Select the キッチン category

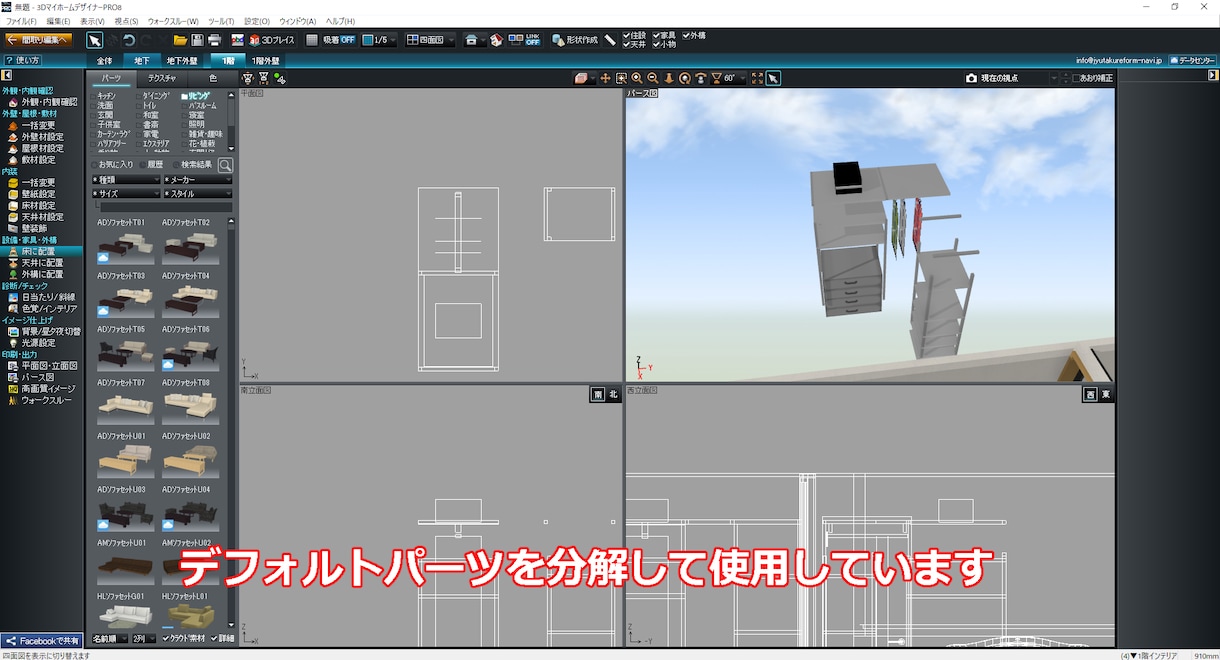click(x=105, y=95)
